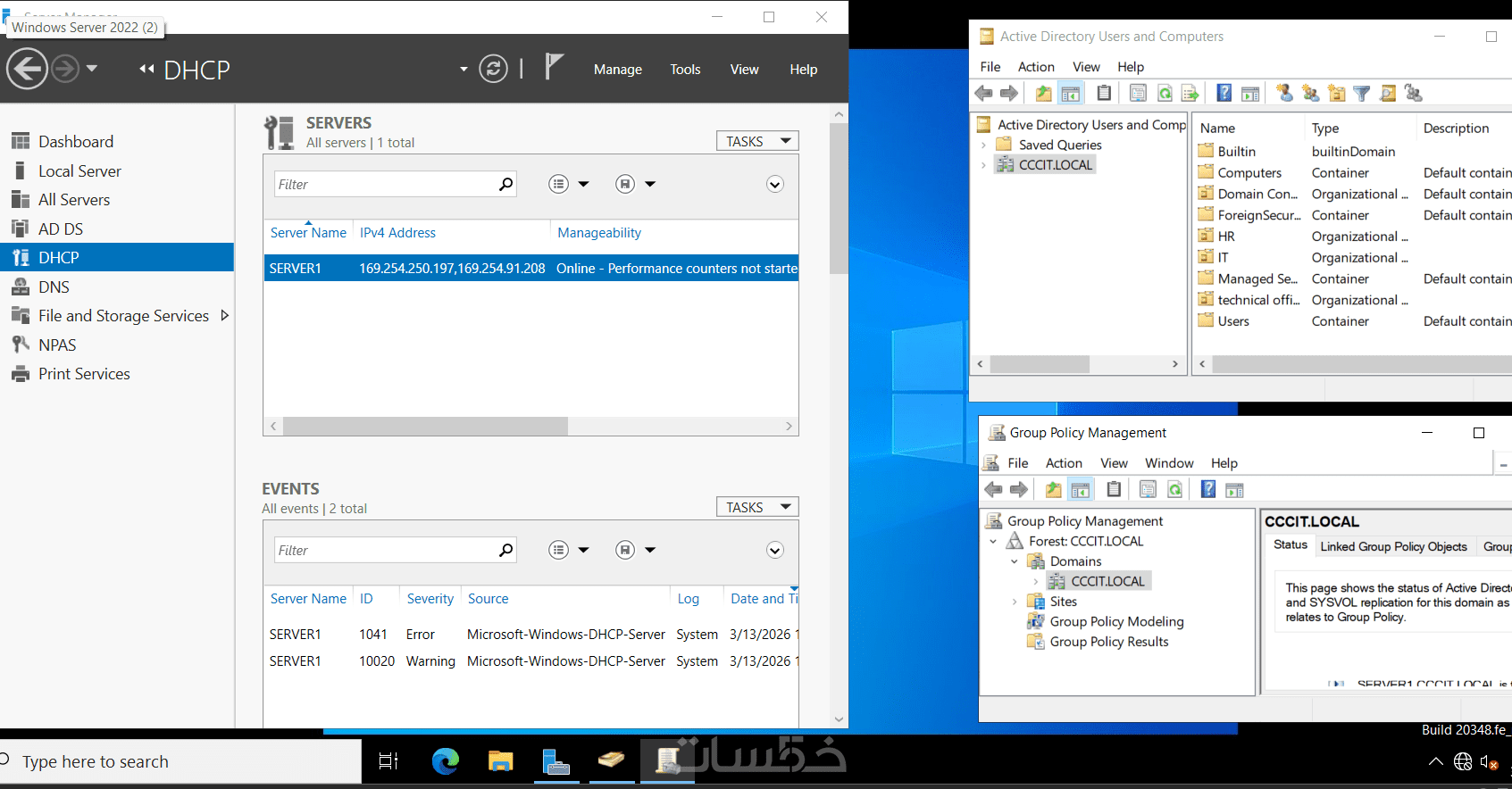Click the network globe icon in system tray
The height and width of the screenshot is (789, 1512).
[x=1463, y=761]
